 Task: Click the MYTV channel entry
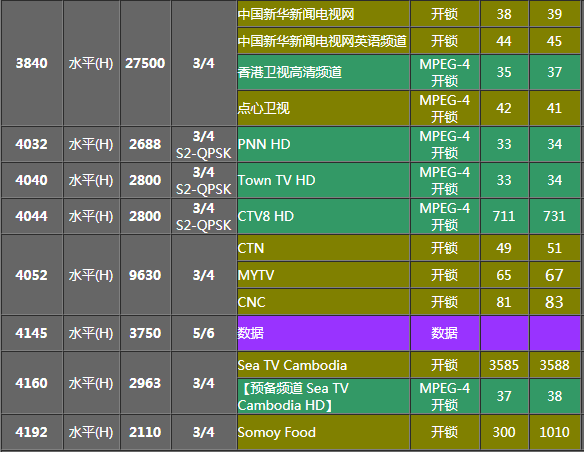click(x=323, y=275)
